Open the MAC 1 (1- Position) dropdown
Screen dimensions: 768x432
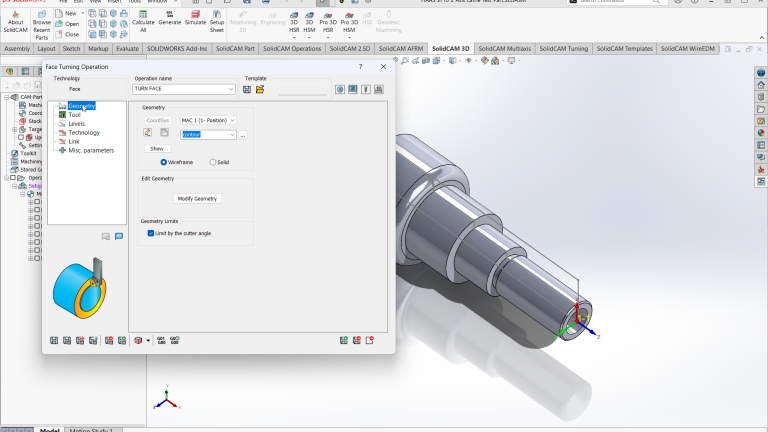point(232,120)
